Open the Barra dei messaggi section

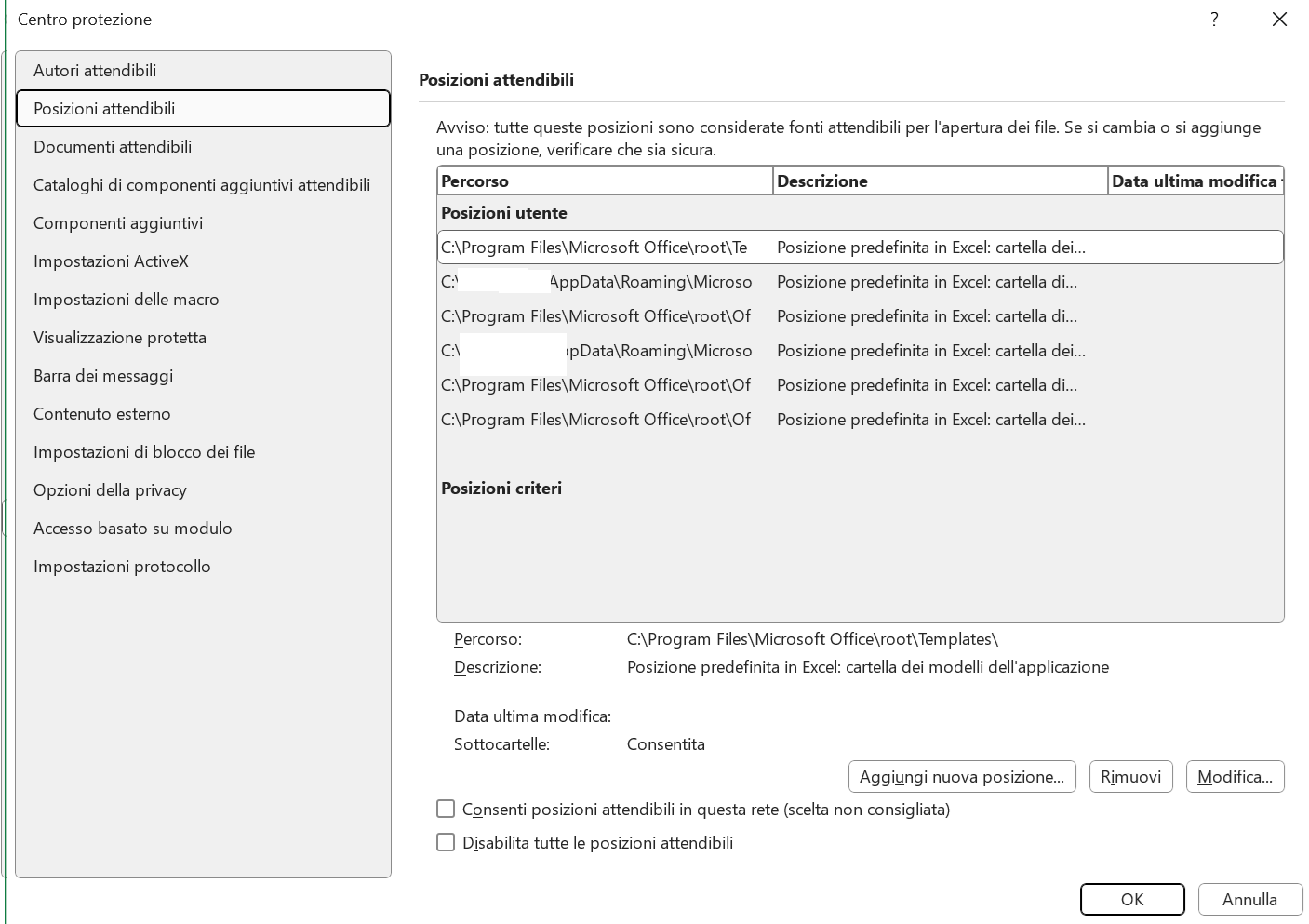click(x=103, y=376)
